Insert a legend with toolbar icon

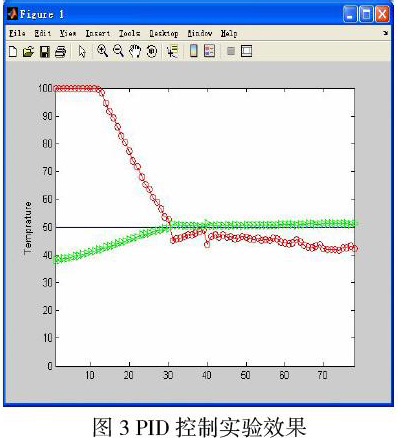click(x=209, y=51)
